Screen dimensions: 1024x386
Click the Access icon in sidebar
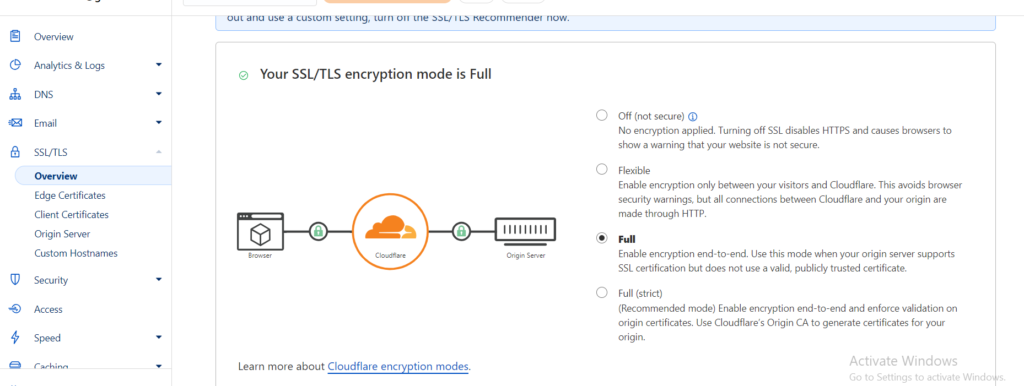15,309
